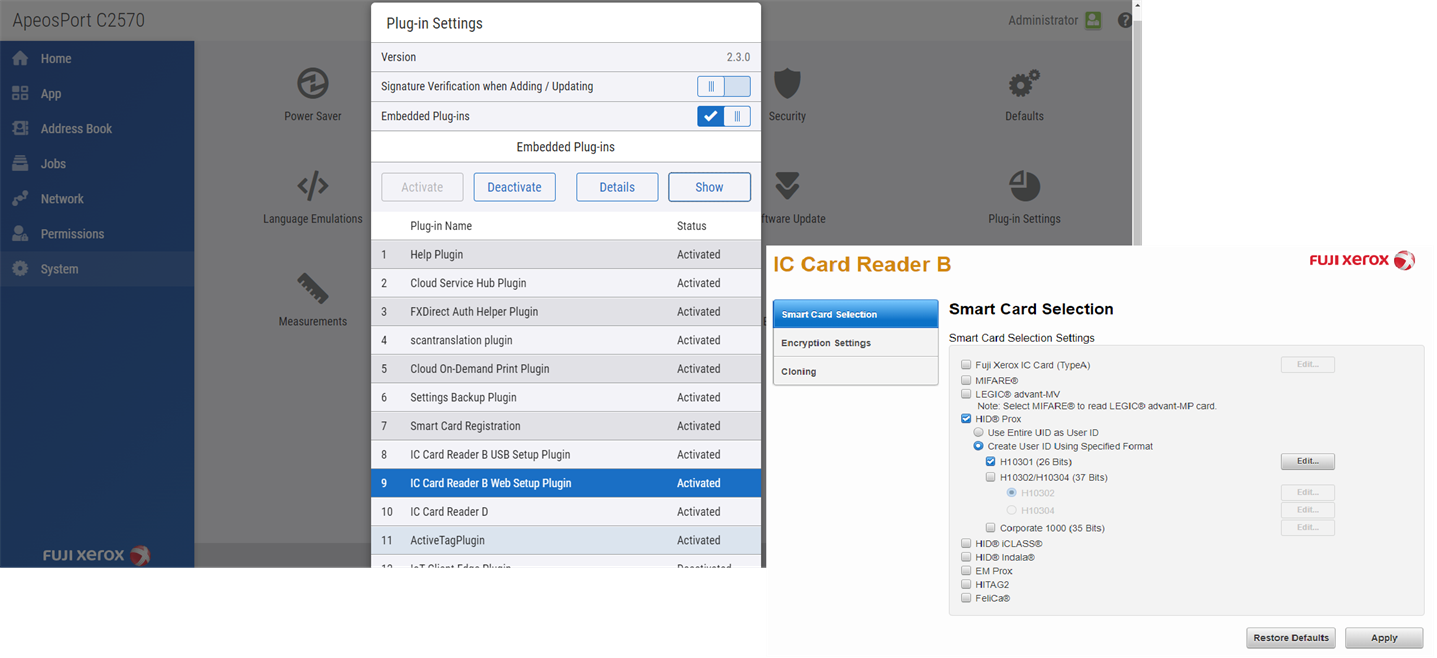Select FXDirect Auth Helper Plugin row
Image resolution: width=1437 pixels, height=658 pixels.
[566, 312]
